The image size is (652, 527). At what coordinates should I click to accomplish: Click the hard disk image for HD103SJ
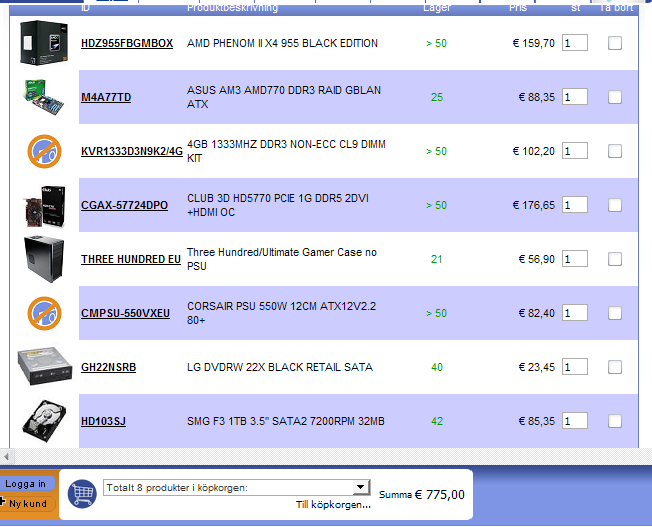[x=44, y=421]
